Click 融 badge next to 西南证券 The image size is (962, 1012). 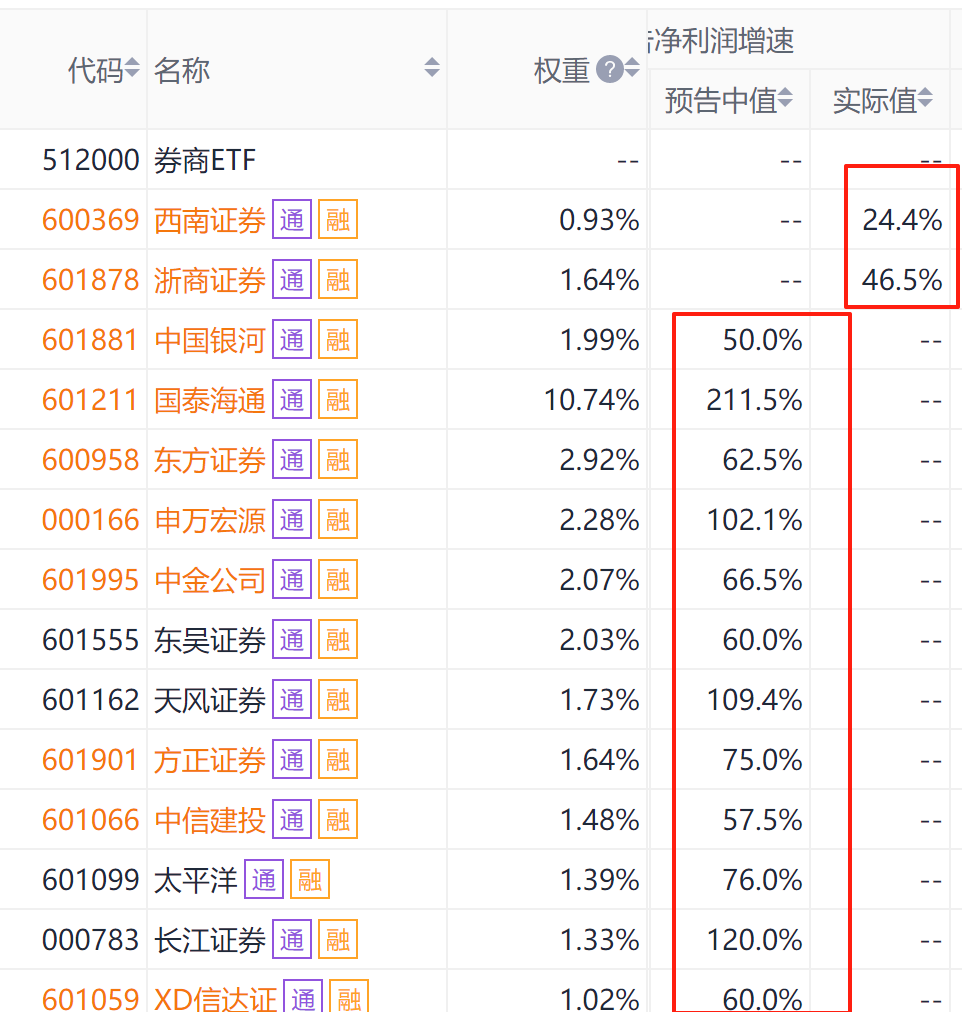coord(338,219)
